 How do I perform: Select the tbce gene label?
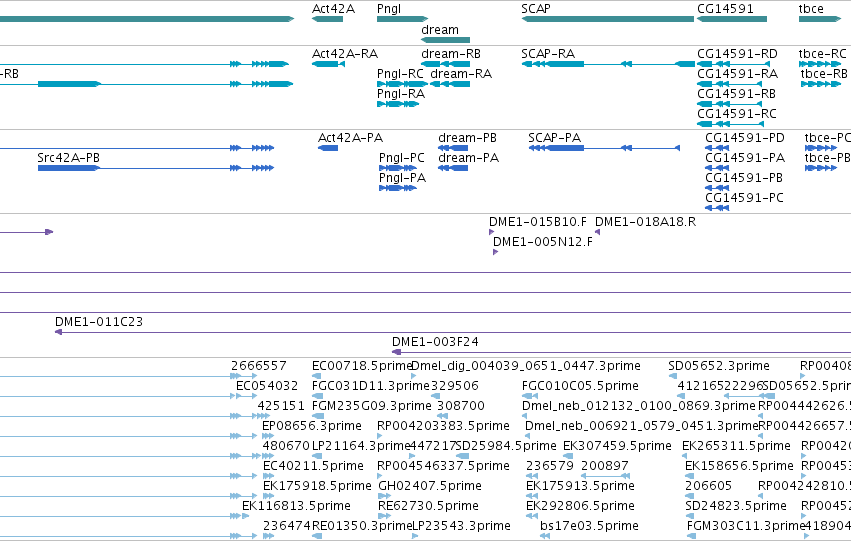point(811,9)
